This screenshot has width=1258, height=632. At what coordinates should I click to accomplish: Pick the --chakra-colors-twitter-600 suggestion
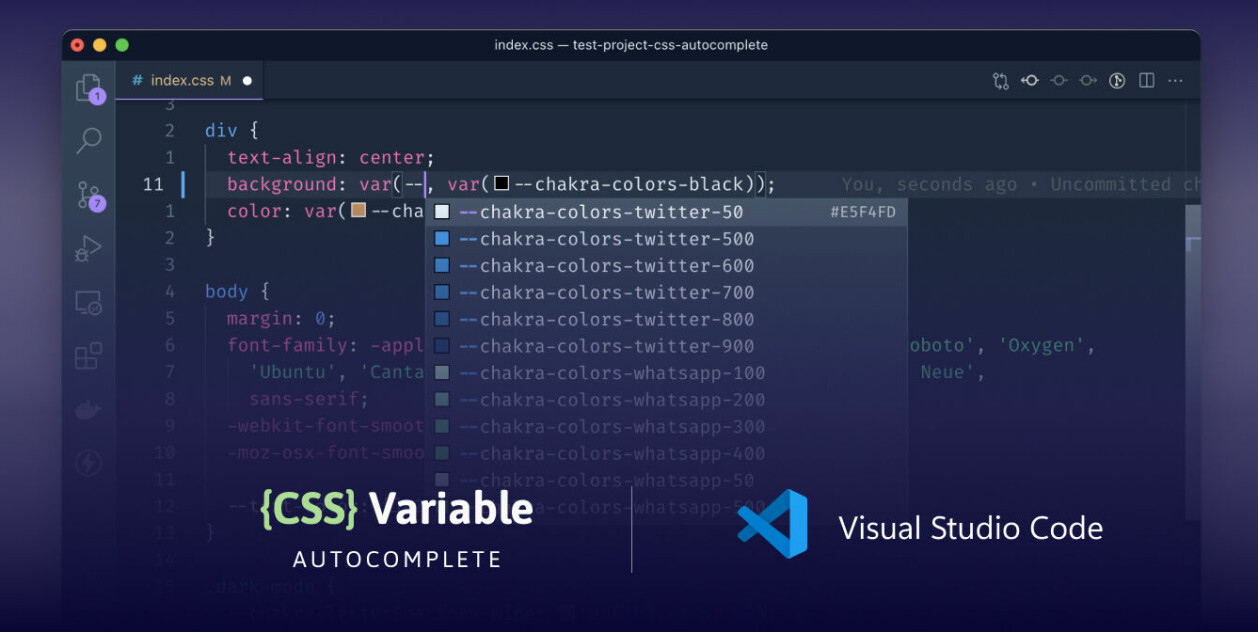pyautogui.click(x=666, y=266)
